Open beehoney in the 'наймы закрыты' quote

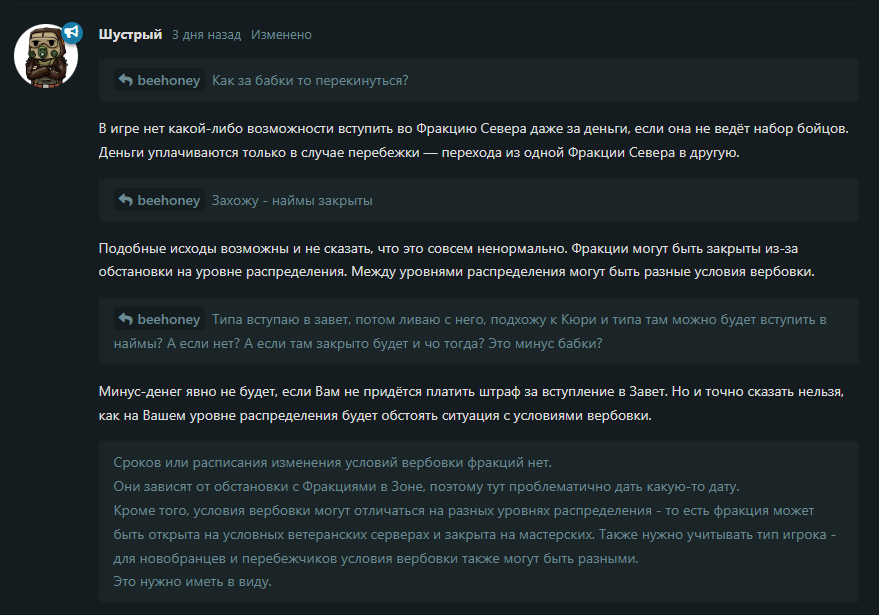pyautogui.click(x=168, y=200)
